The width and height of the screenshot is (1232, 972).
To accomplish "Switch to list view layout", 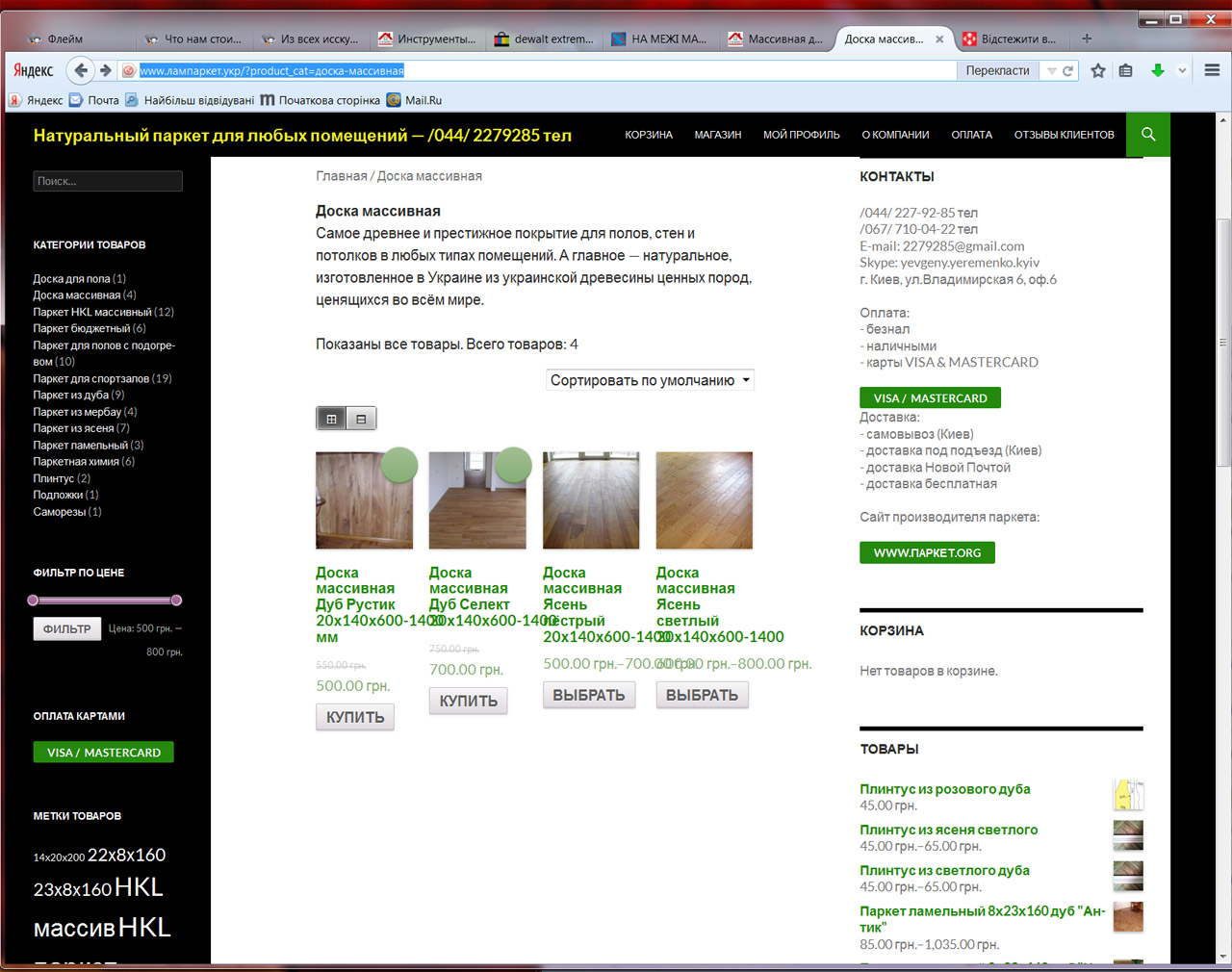I will tap(361, 419).
